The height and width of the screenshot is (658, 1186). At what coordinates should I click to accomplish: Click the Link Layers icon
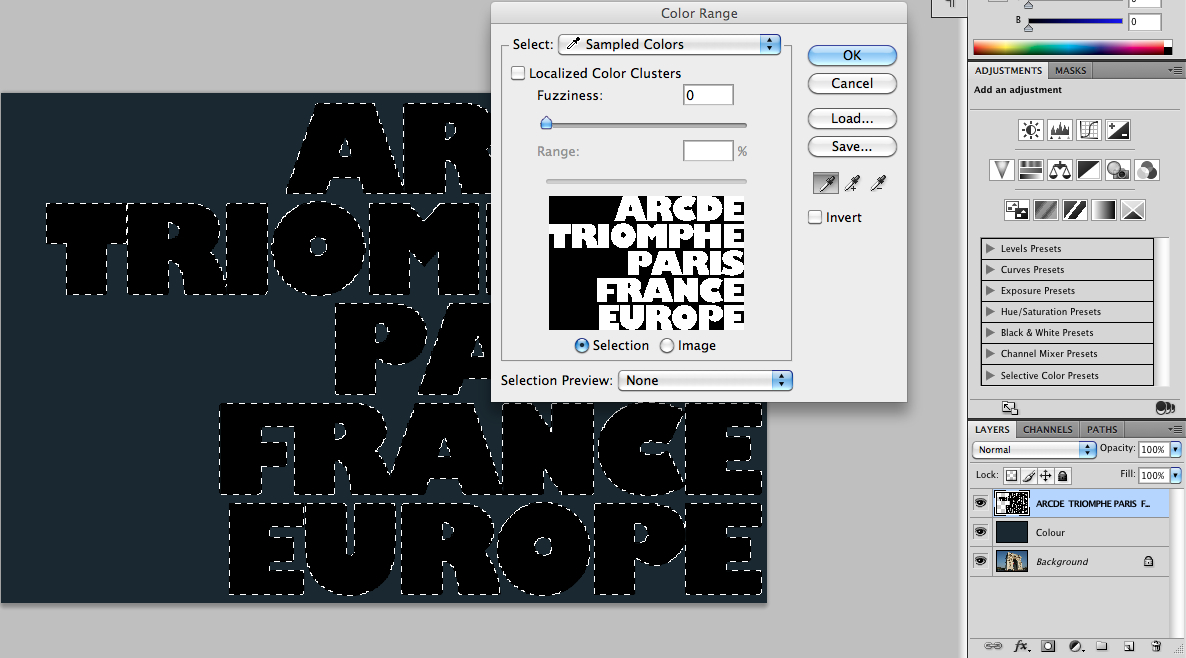(993, 646)
